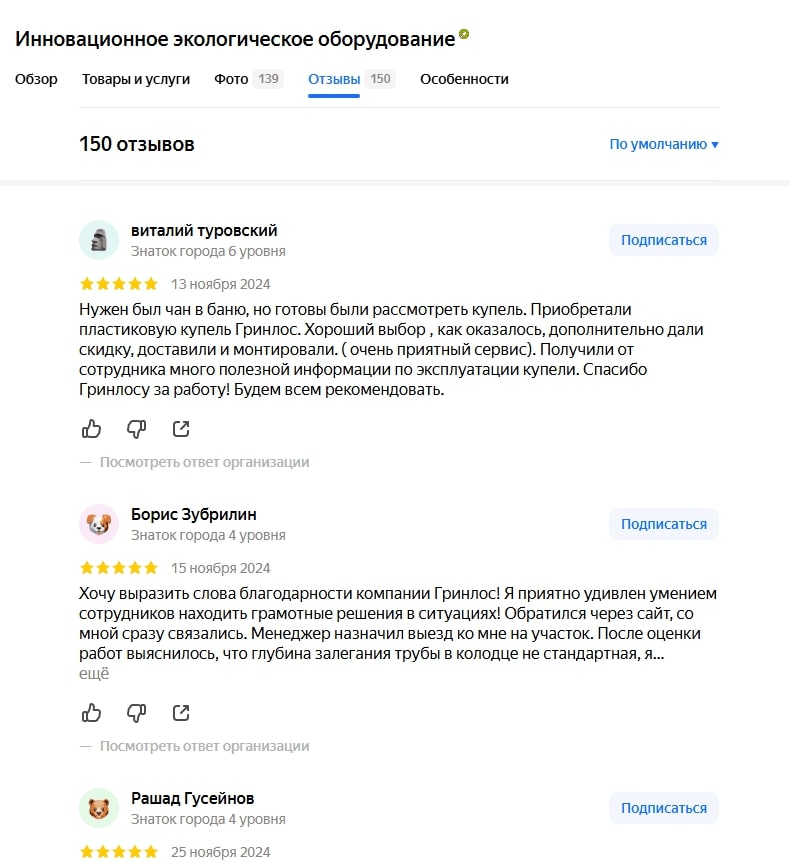
Task: Expand full review text via 'ещё'
Action: (94, 674)
